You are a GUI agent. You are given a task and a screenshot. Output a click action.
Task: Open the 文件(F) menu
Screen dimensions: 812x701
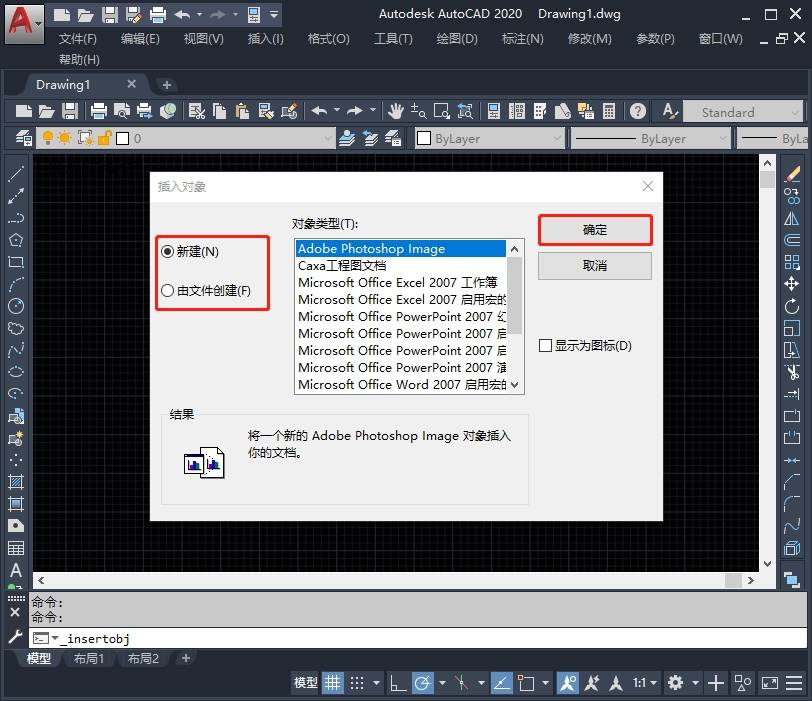click(78, 39)
